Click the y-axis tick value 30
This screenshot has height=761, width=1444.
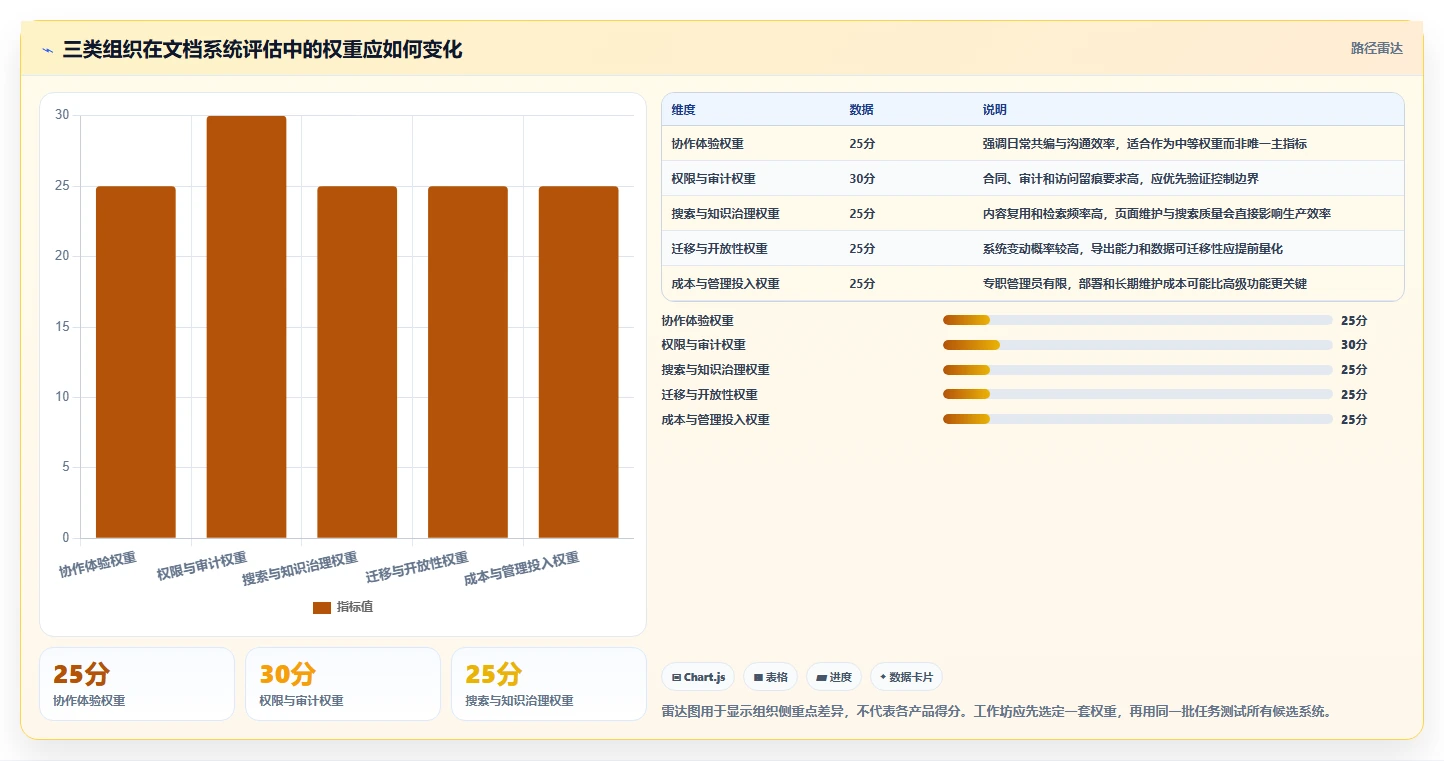pos(62,115)
